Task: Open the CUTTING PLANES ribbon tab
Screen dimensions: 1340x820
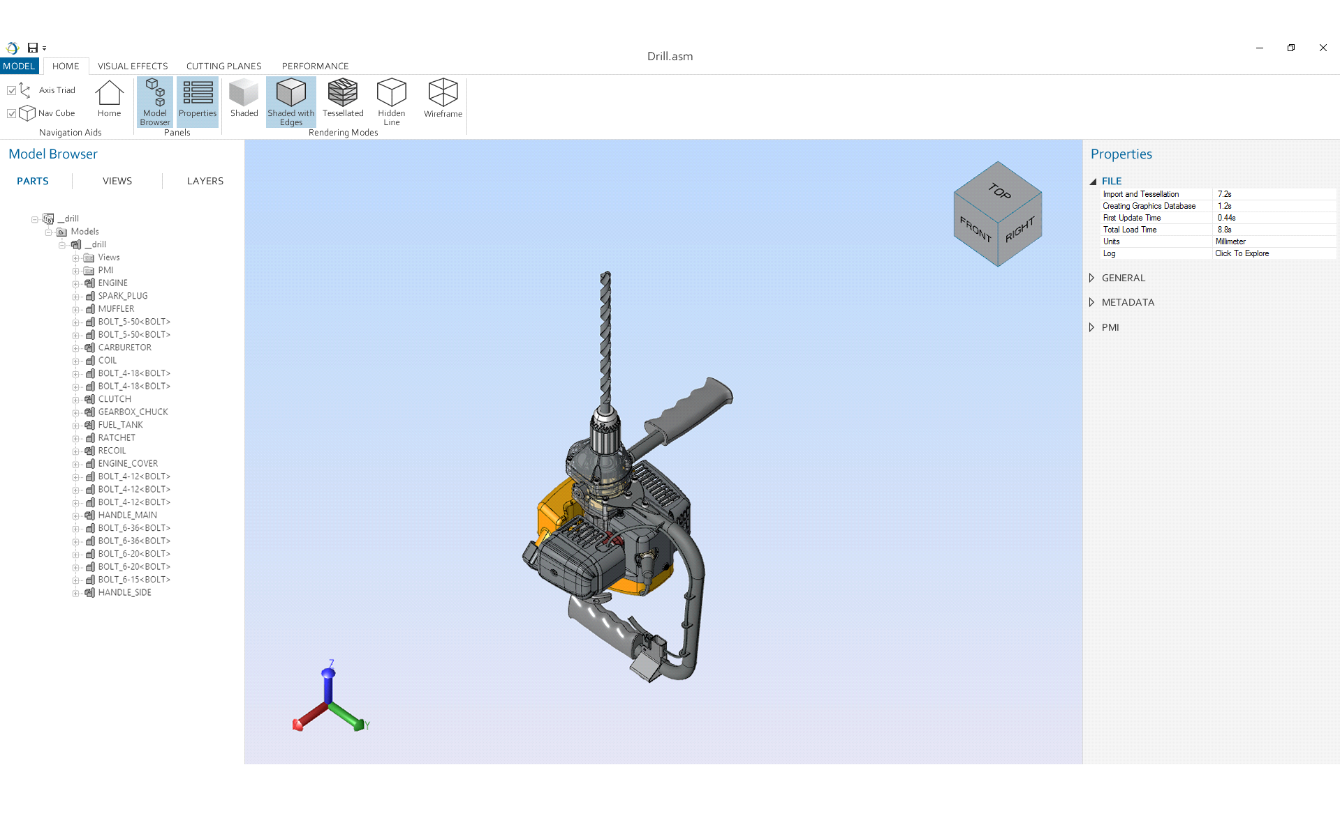Action: [223, 66]
